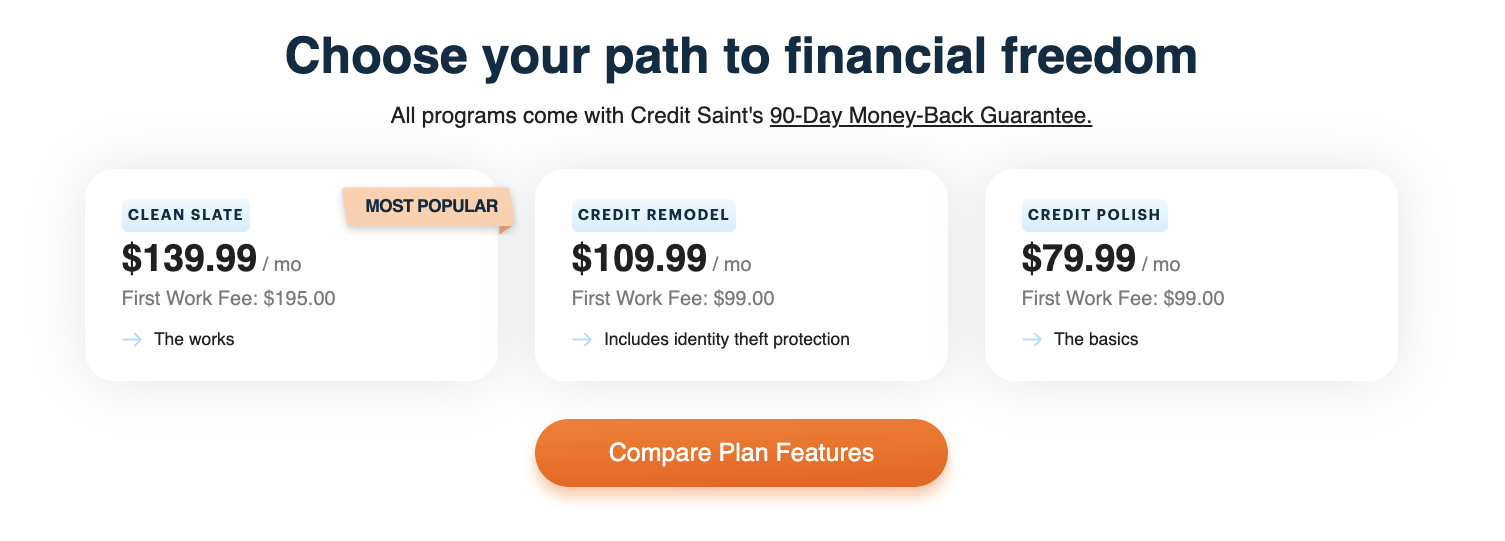Select the Credit Polish plan label
1505x541 pixels.
click(1094, 215)
